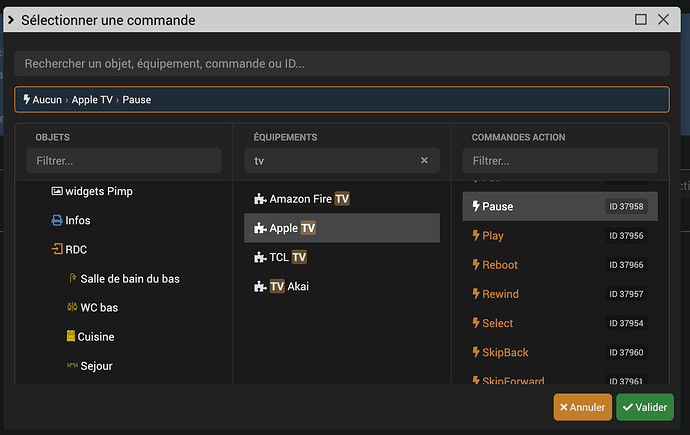Click the lightning icon beside Select
Screen dimensions: 690x435
(476, 323)
